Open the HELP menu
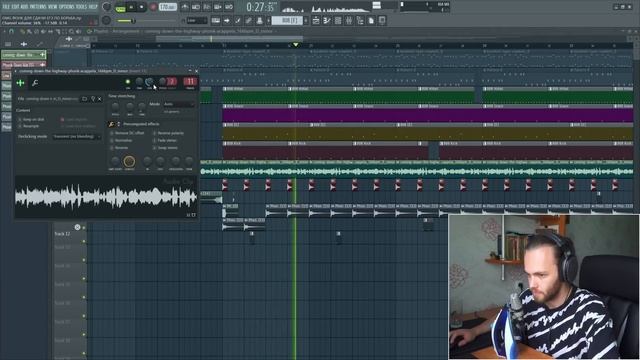Image resolution: width=640 pixels, height=360 pixels. pyautogui.click(x=93, y=7)
